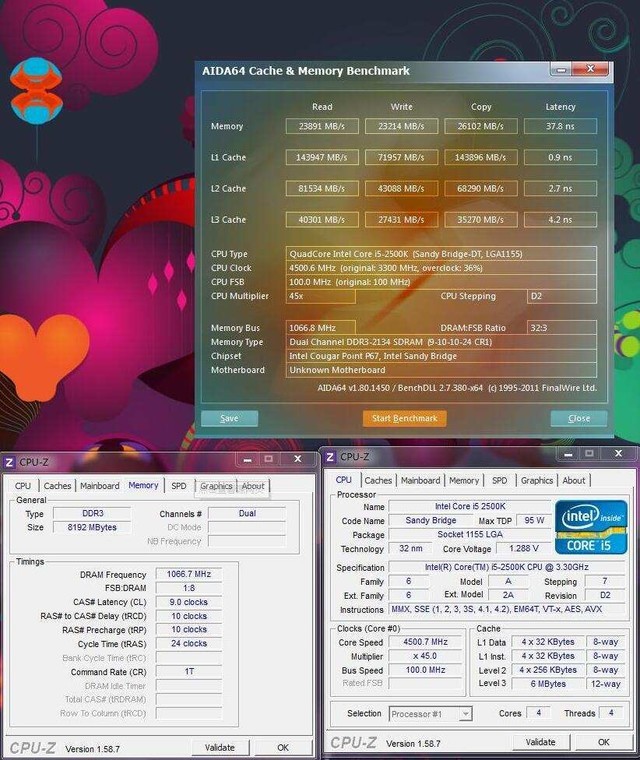The height and width of the screenshot is (760, 640).
Task: Select CPU tab in right CPU-Z window
Action: coord(343,480)
